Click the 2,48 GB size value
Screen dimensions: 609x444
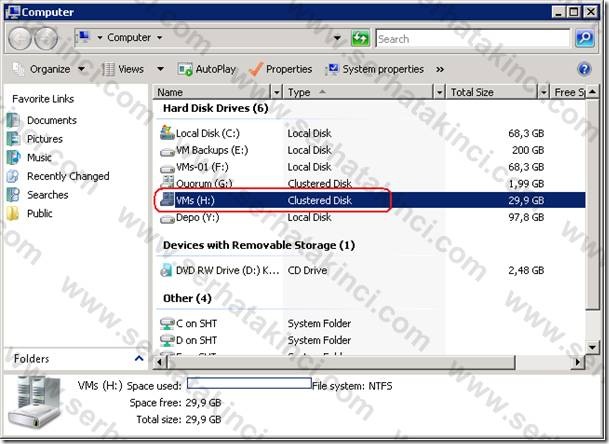(x=526, y=270)
